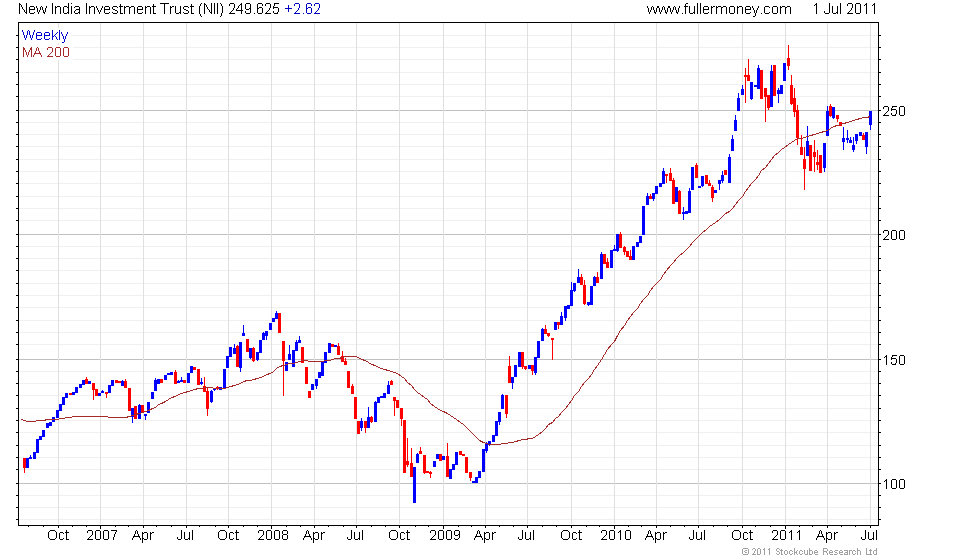Click the Apr label right after 2009

tap(485, 535)
